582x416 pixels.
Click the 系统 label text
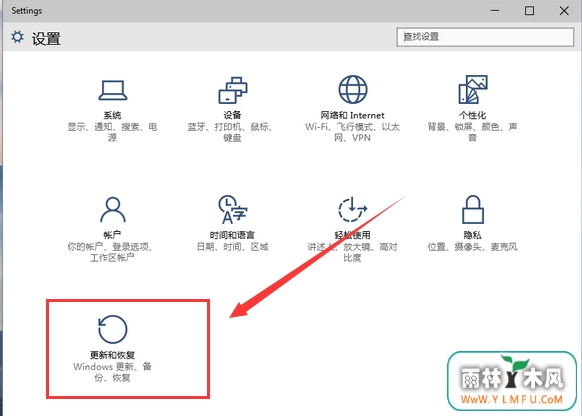point(112,115)
